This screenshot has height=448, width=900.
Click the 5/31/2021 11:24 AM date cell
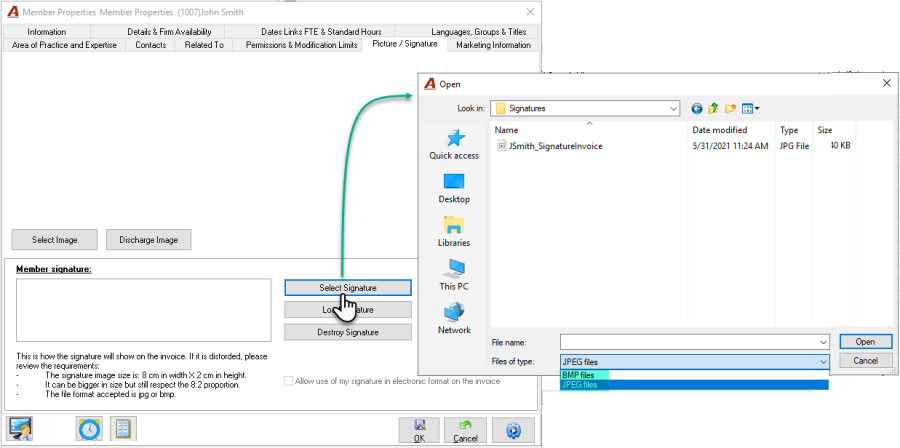pyautogui.click(x=730, y=146)
